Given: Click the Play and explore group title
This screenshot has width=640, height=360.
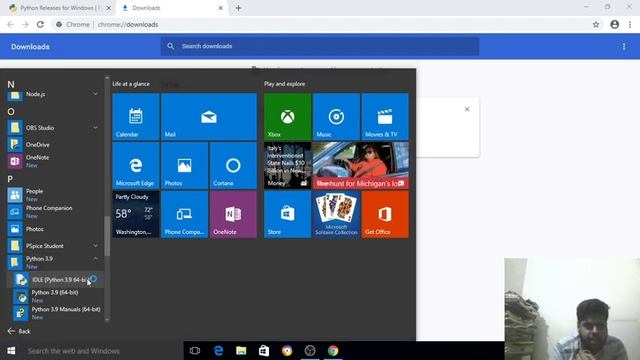Looking at the screenshot, I should coord(284,84).
